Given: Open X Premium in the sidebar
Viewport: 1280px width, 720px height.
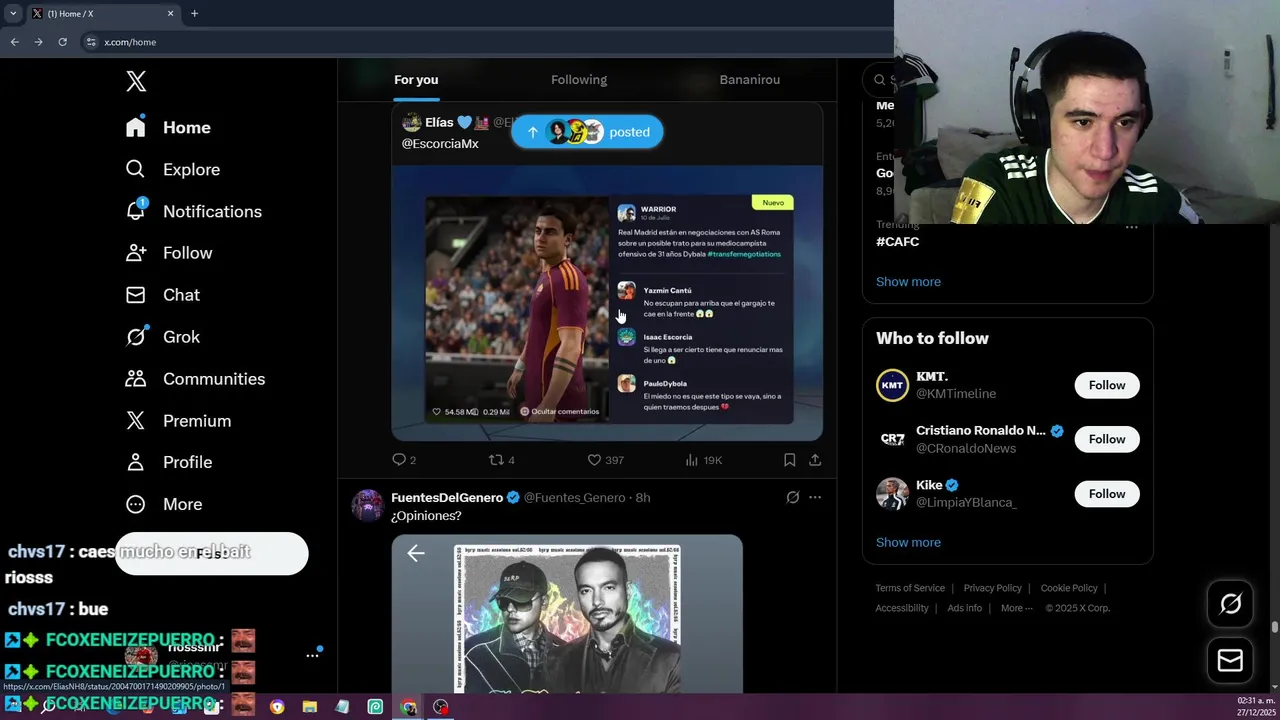Looking at the screenshot, I should point(177,421).
